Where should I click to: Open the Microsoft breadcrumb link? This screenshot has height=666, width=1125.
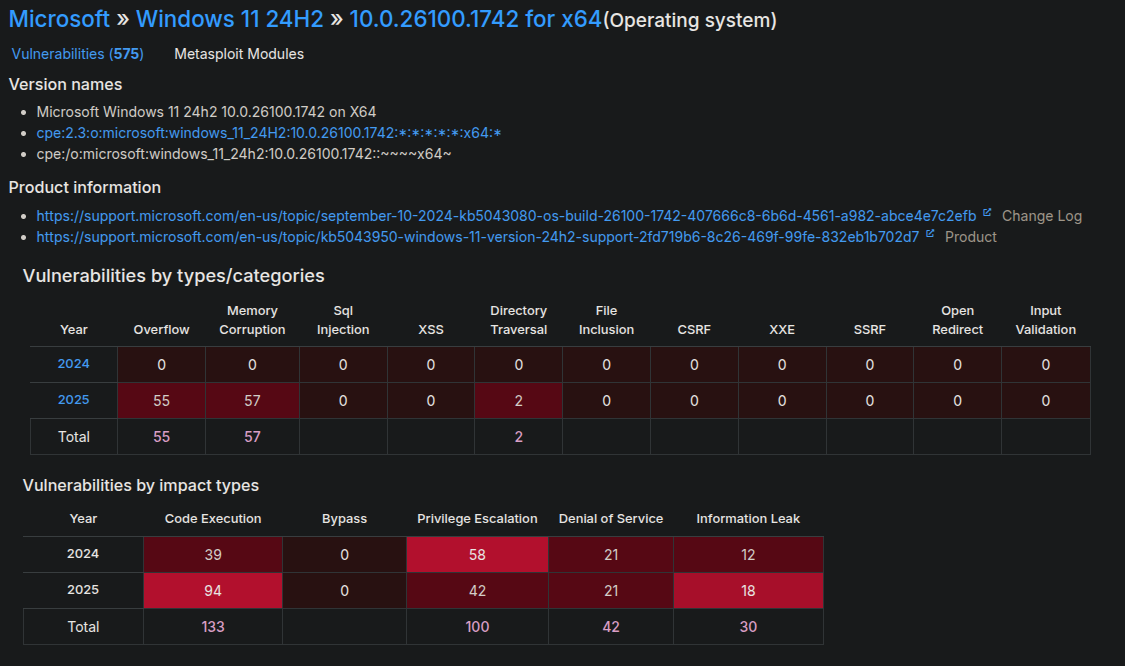click(x=59, y=19)
